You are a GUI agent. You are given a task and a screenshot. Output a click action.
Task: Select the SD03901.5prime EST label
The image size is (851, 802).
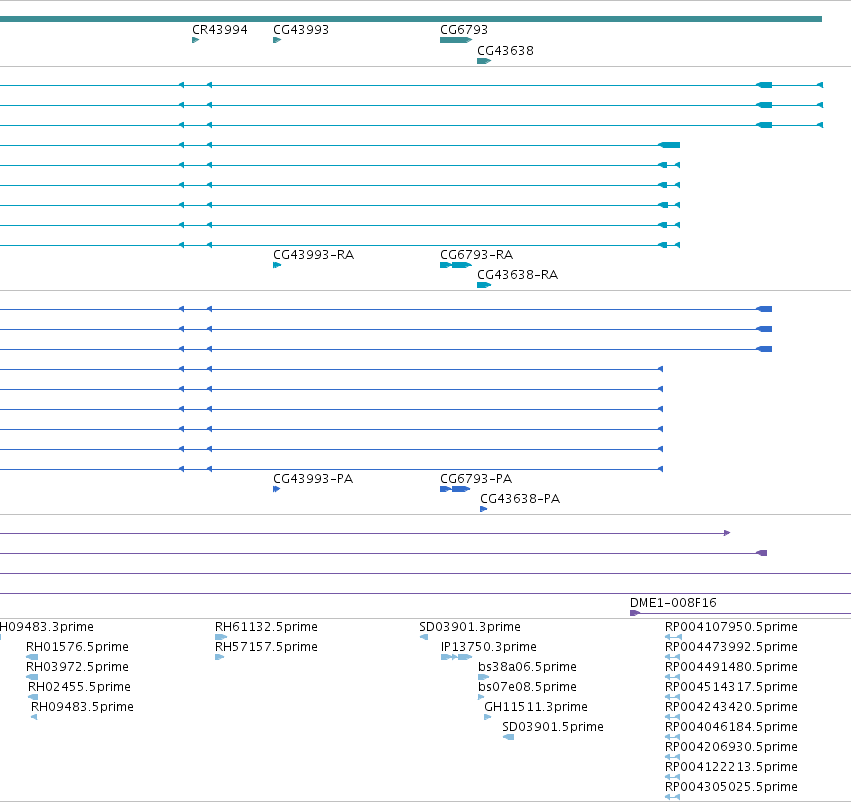tap(553, 727)
